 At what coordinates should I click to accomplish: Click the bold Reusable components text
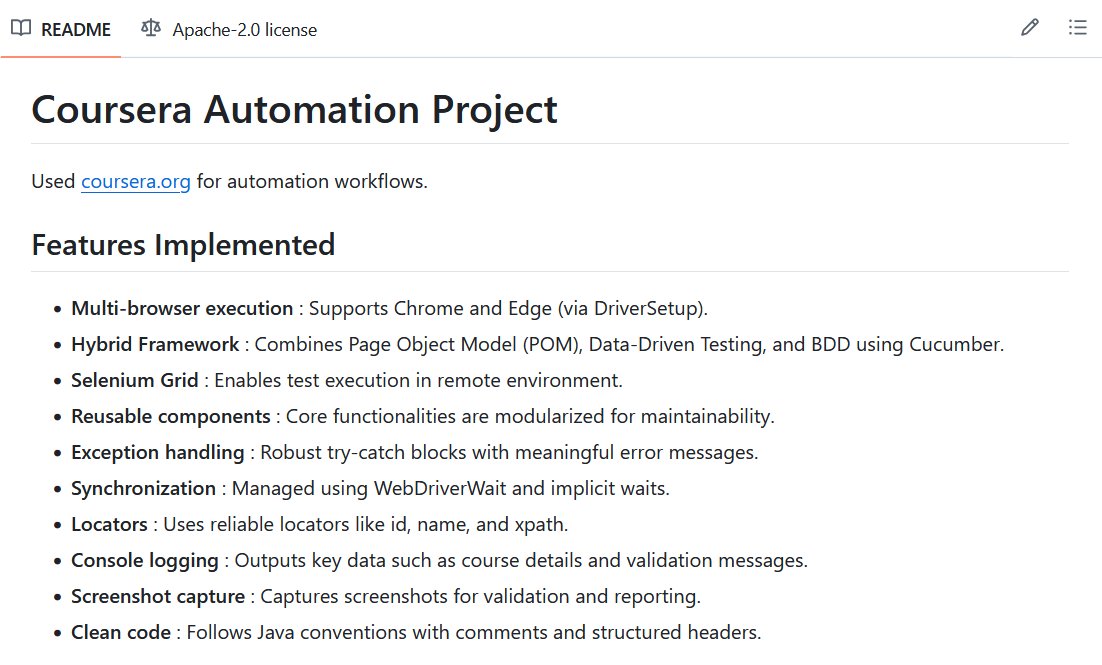(x=171, y=416)
